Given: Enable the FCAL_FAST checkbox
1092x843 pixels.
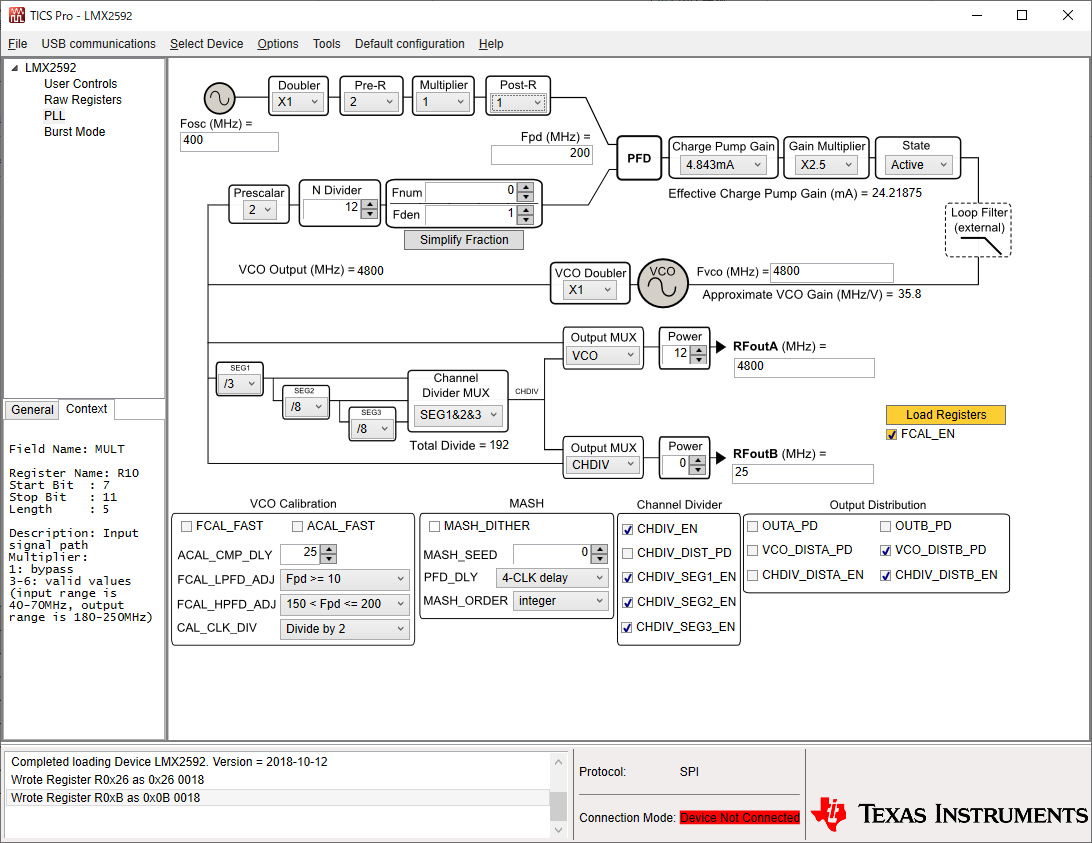Looking at the screenshot, I should (187, 526).
